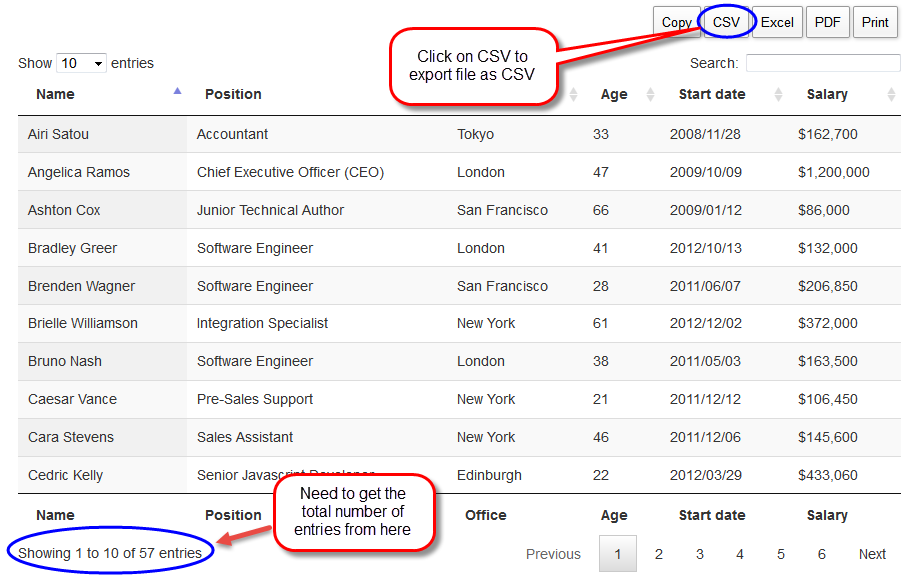Click inside the Search input field
Viewport: 921px width, 580px height.
tap(822, 63)
